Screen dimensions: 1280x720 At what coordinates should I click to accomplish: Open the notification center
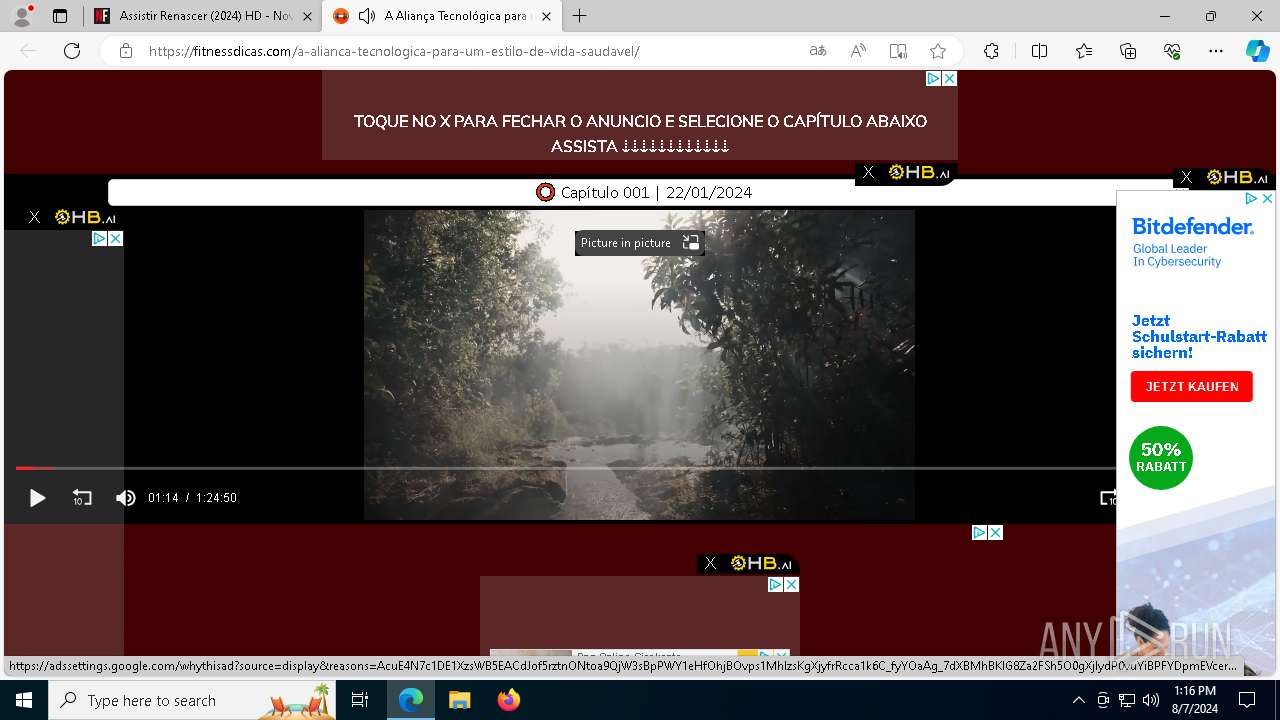pos(1247,700)
